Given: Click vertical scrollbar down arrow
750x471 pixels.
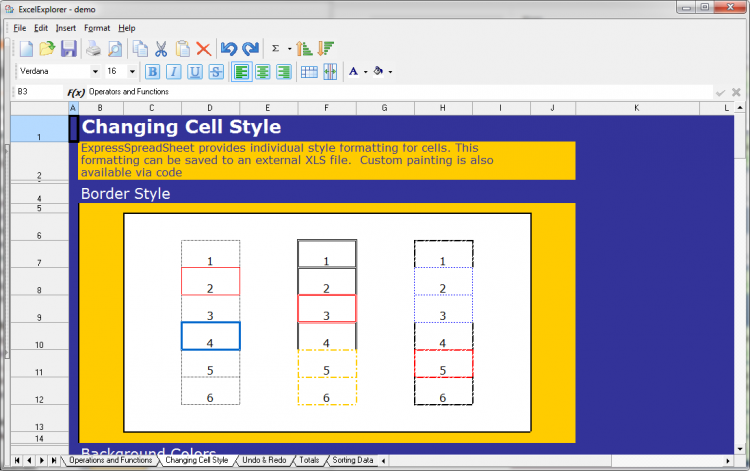Looking at the screenshot, I should click(740, 449).
